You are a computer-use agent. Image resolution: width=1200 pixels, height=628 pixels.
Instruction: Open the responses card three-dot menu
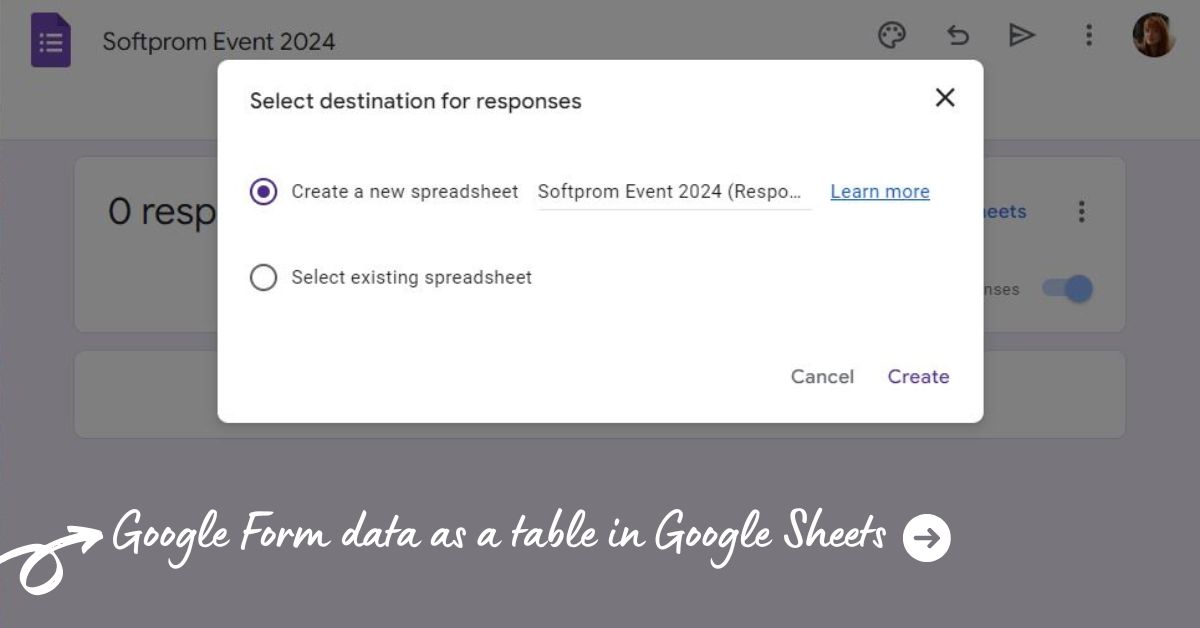point(1082,211)
